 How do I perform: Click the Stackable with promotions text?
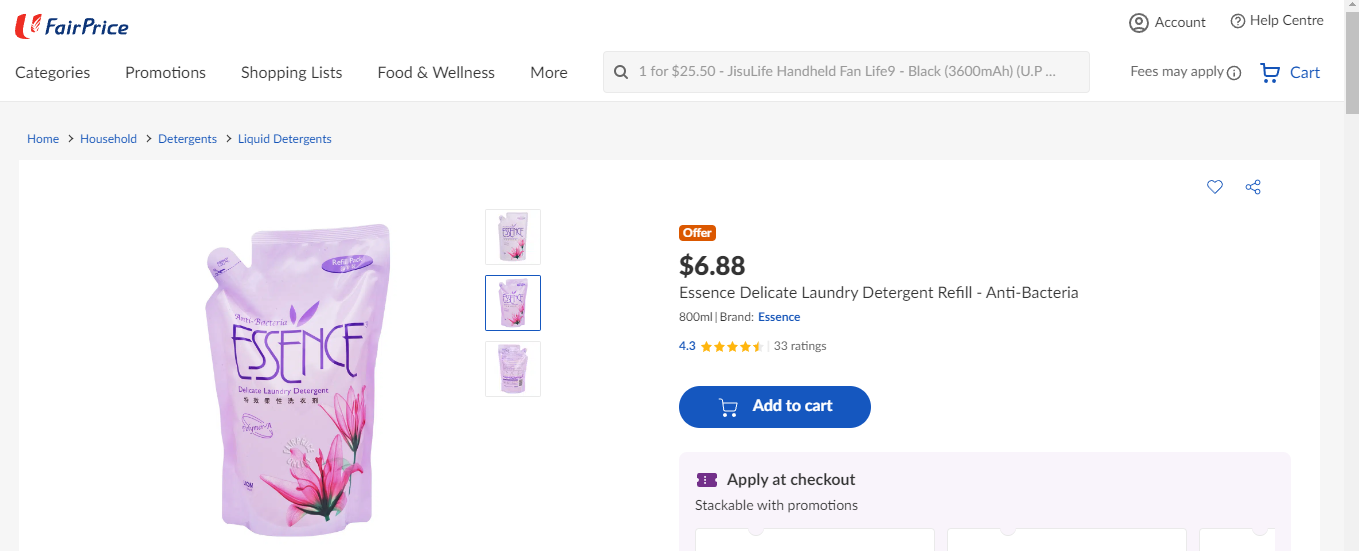[x=776, y=505]
